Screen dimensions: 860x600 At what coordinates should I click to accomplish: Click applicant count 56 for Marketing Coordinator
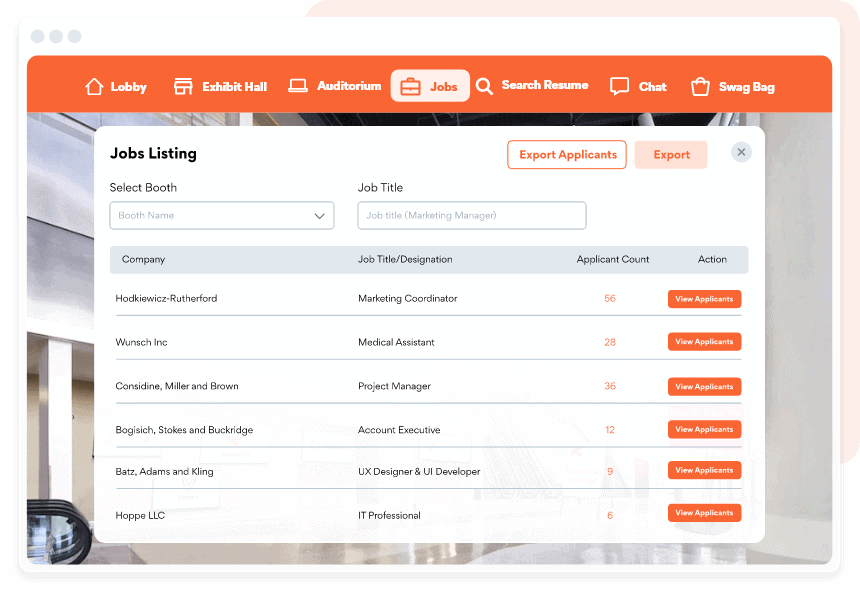pos(610,298)
